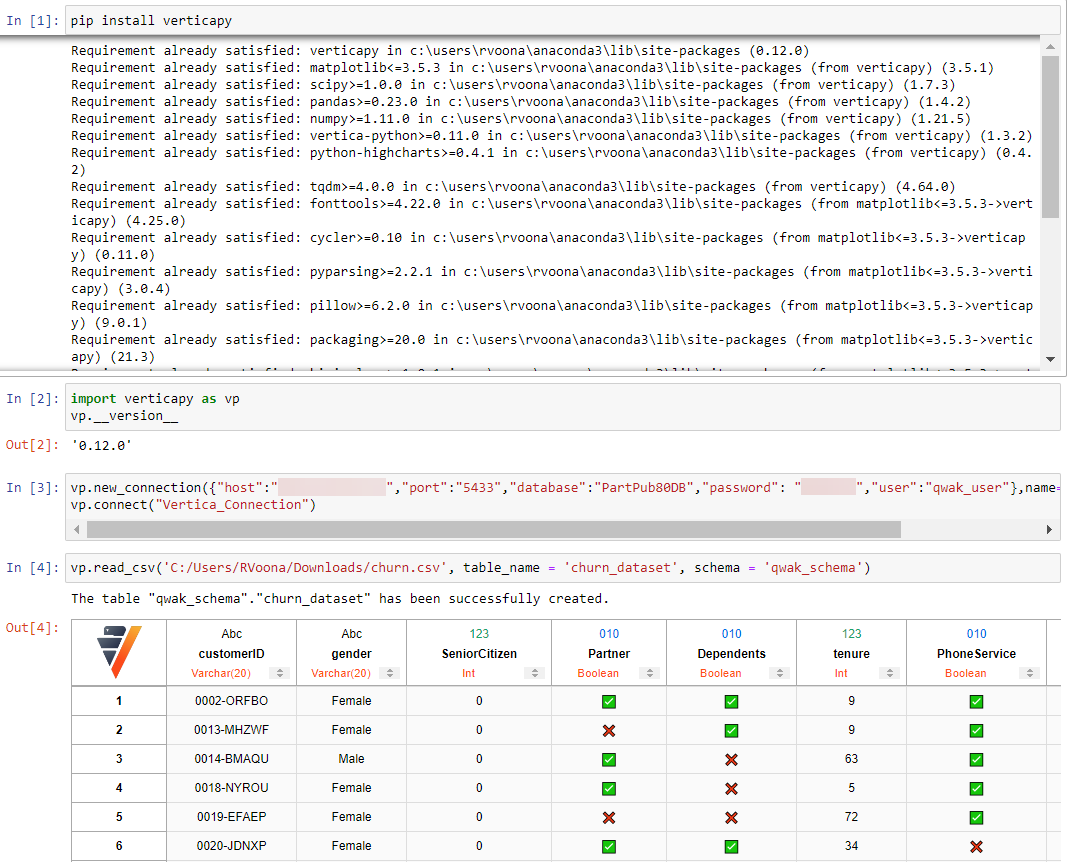Click the horizontal scrollbar thumb in cell 3

494,529
